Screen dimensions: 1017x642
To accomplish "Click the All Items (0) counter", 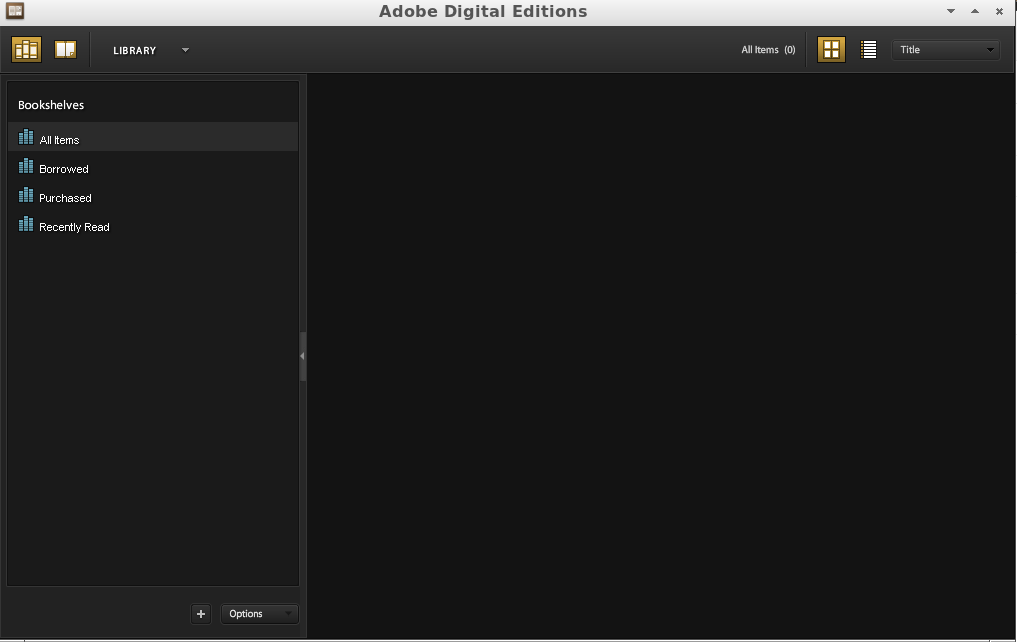I will [x=768, y=50].
